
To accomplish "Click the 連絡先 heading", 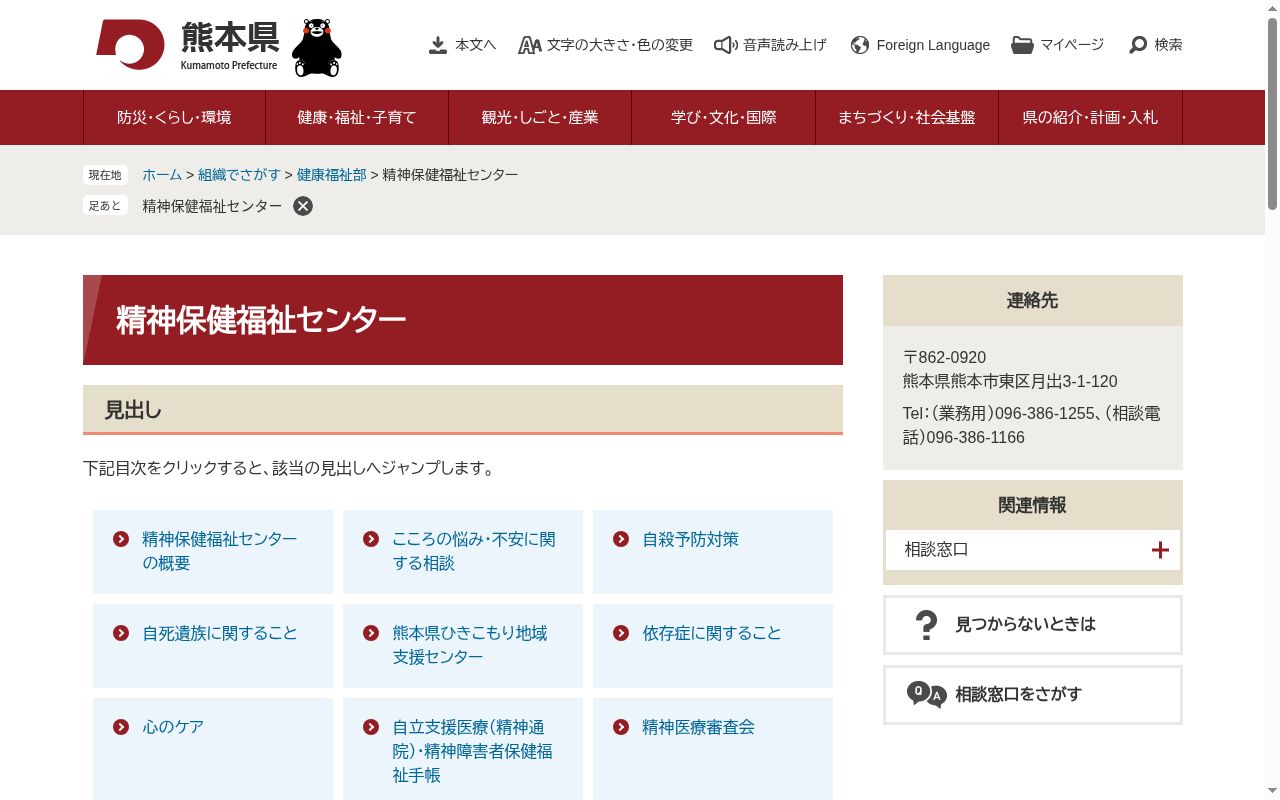I will [x=1033, y=300].
